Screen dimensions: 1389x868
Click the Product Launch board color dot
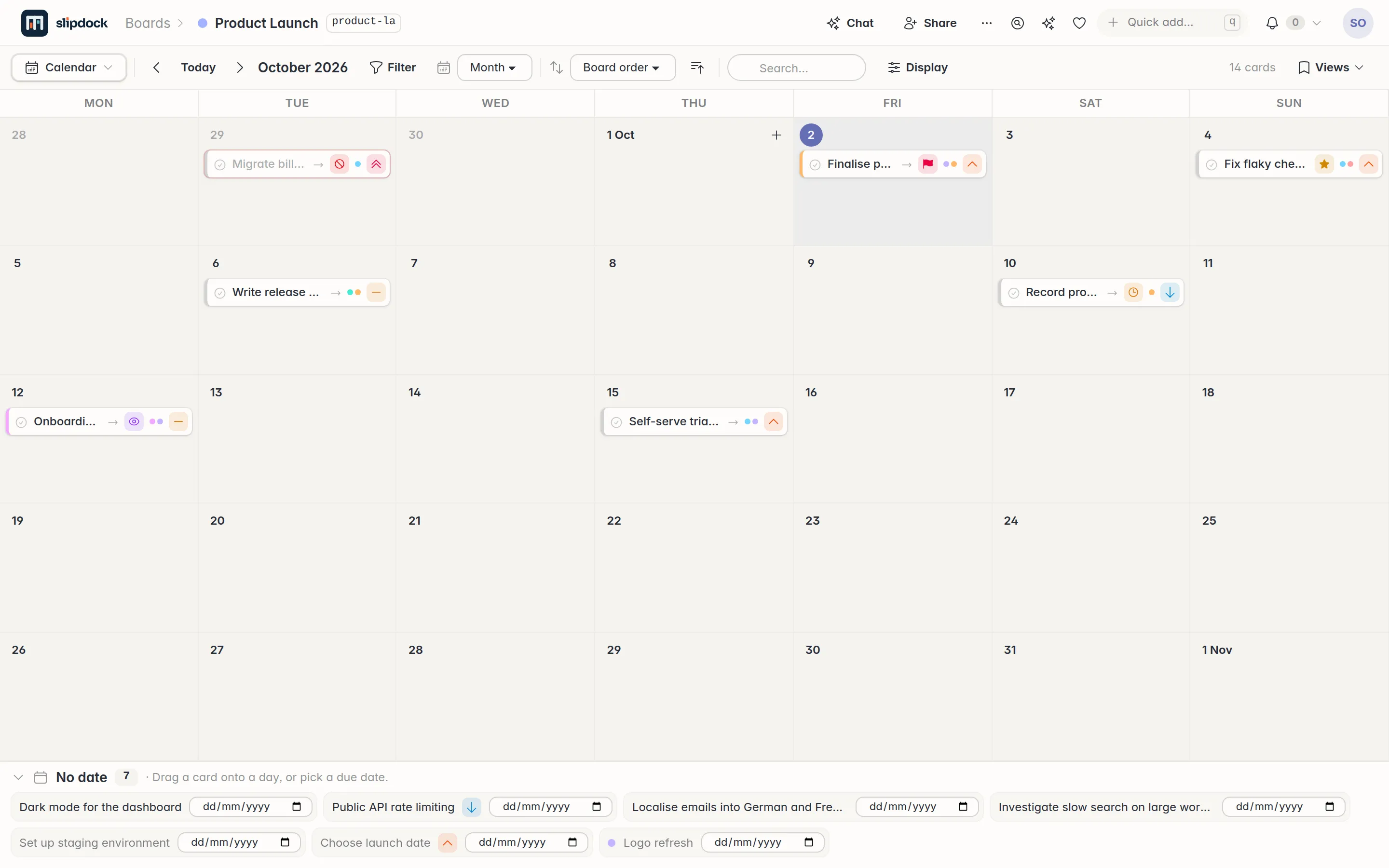click(202, 23)
